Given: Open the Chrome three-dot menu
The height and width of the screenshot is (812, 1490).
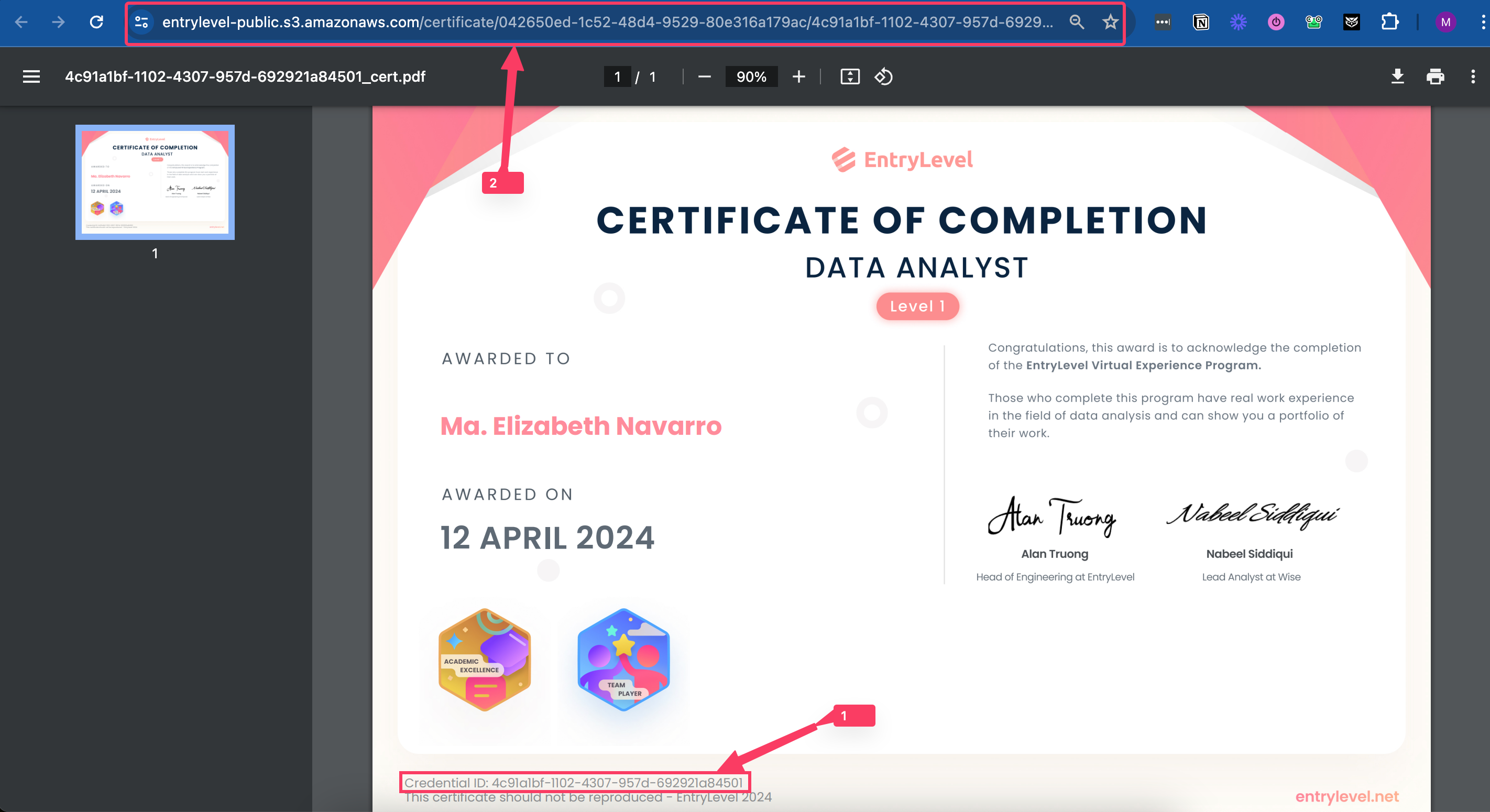Looking at the screenshot, I should point(1483,22).
